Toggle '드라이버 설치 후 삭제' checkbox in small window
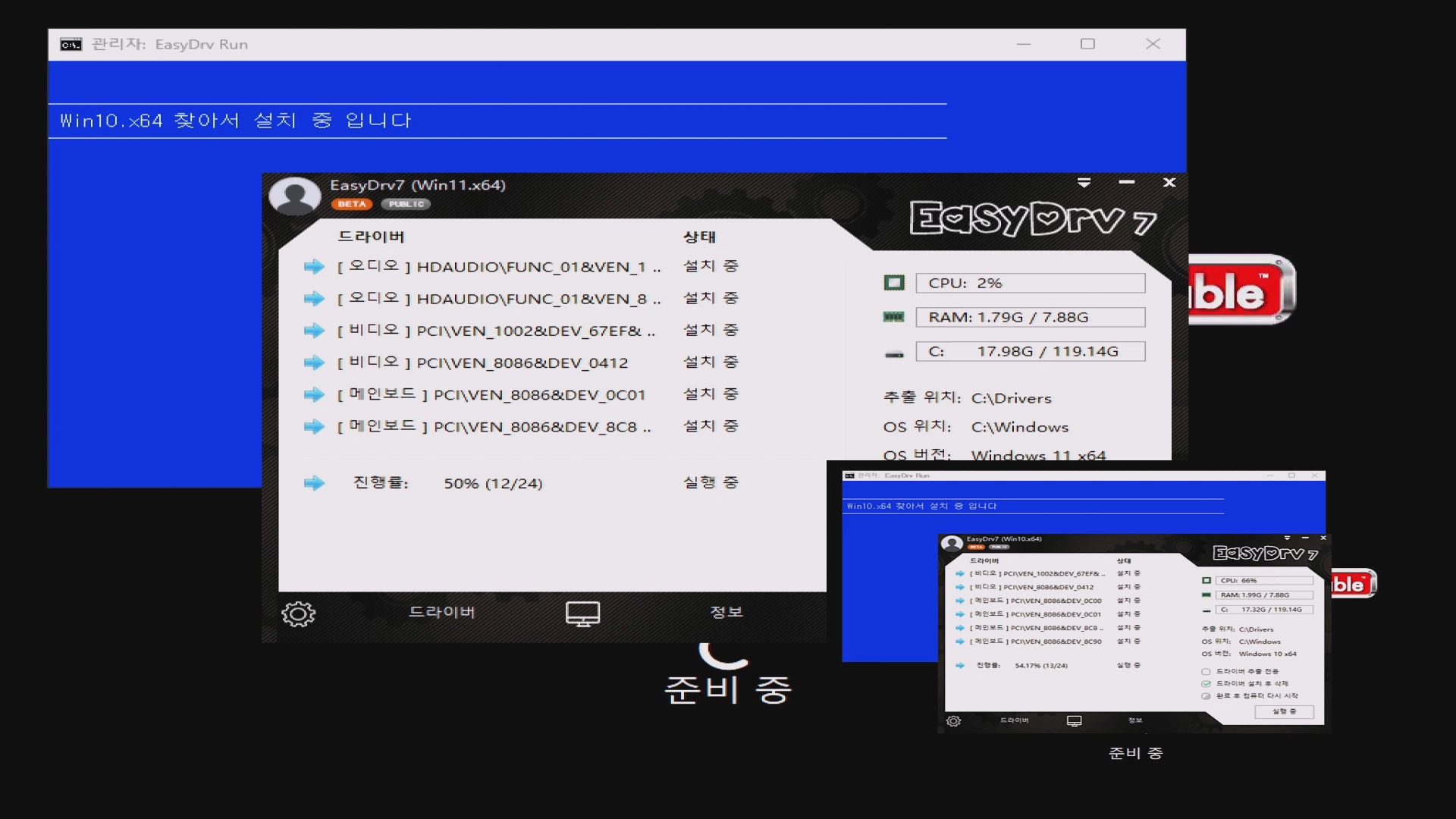The width and height of the screenshot is (1456, 819). click(x=1206, y=684)
